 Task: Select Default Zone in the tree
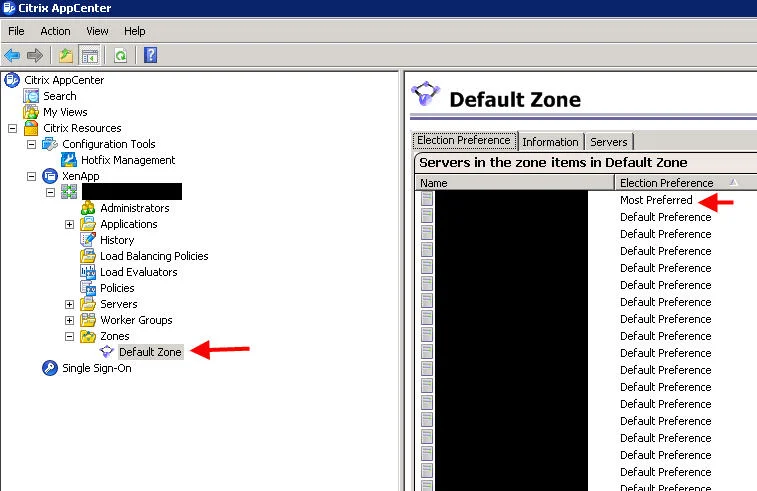(150, 352)
